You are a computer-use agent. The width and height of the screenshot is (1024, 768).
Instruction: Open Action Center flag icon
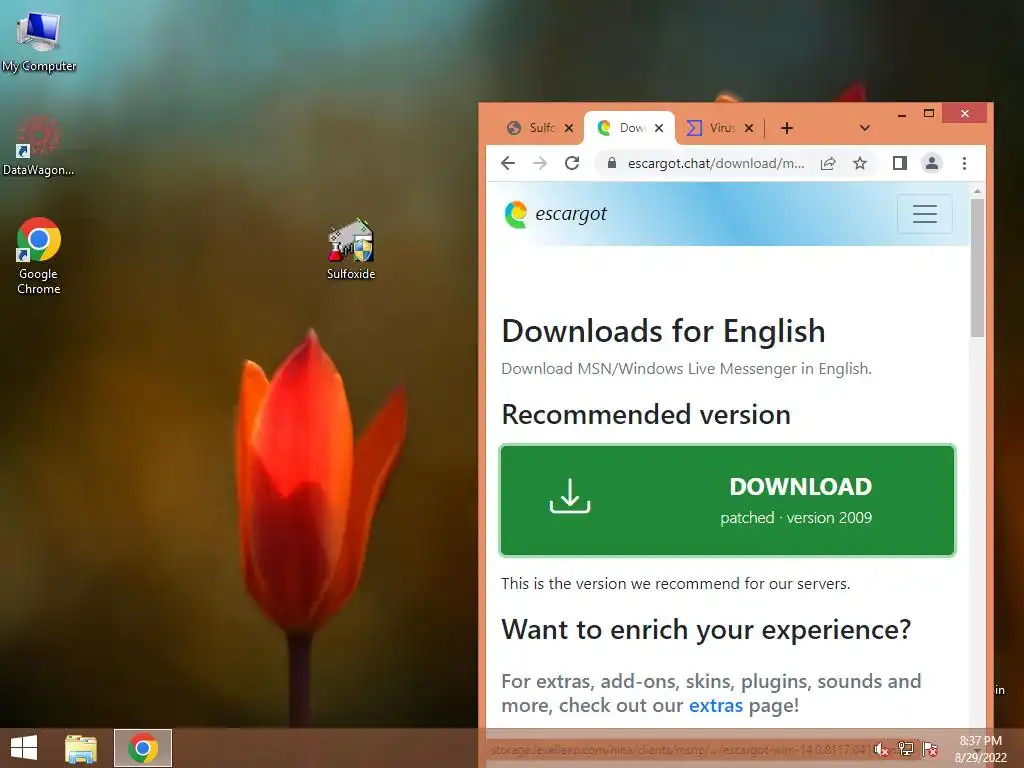tap(931, 749)
